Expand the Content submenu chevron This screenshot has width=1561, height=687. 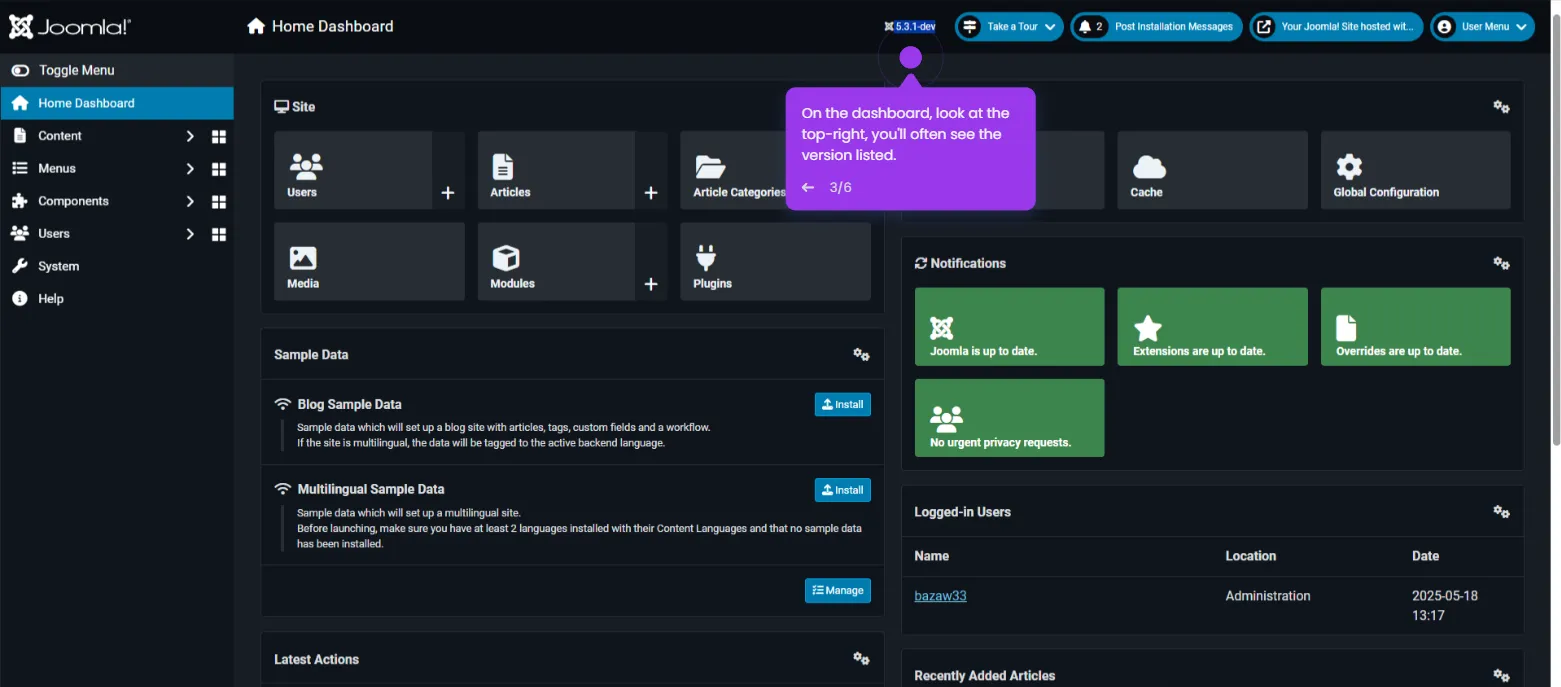point(190,136)
